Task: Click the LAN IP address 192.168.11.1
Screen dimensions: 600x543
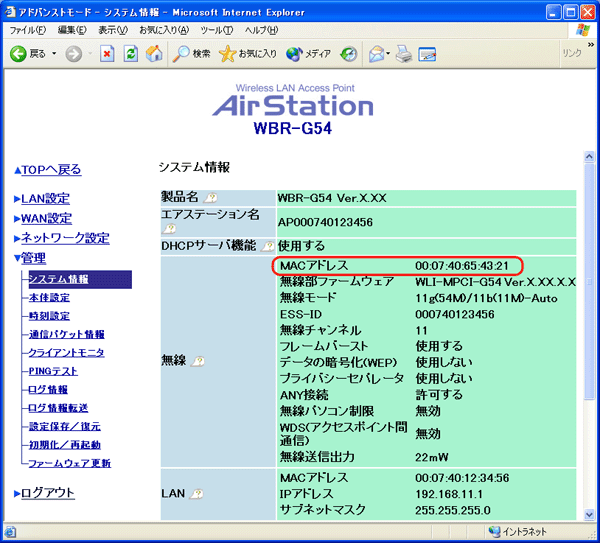Action: click(449, 494)
